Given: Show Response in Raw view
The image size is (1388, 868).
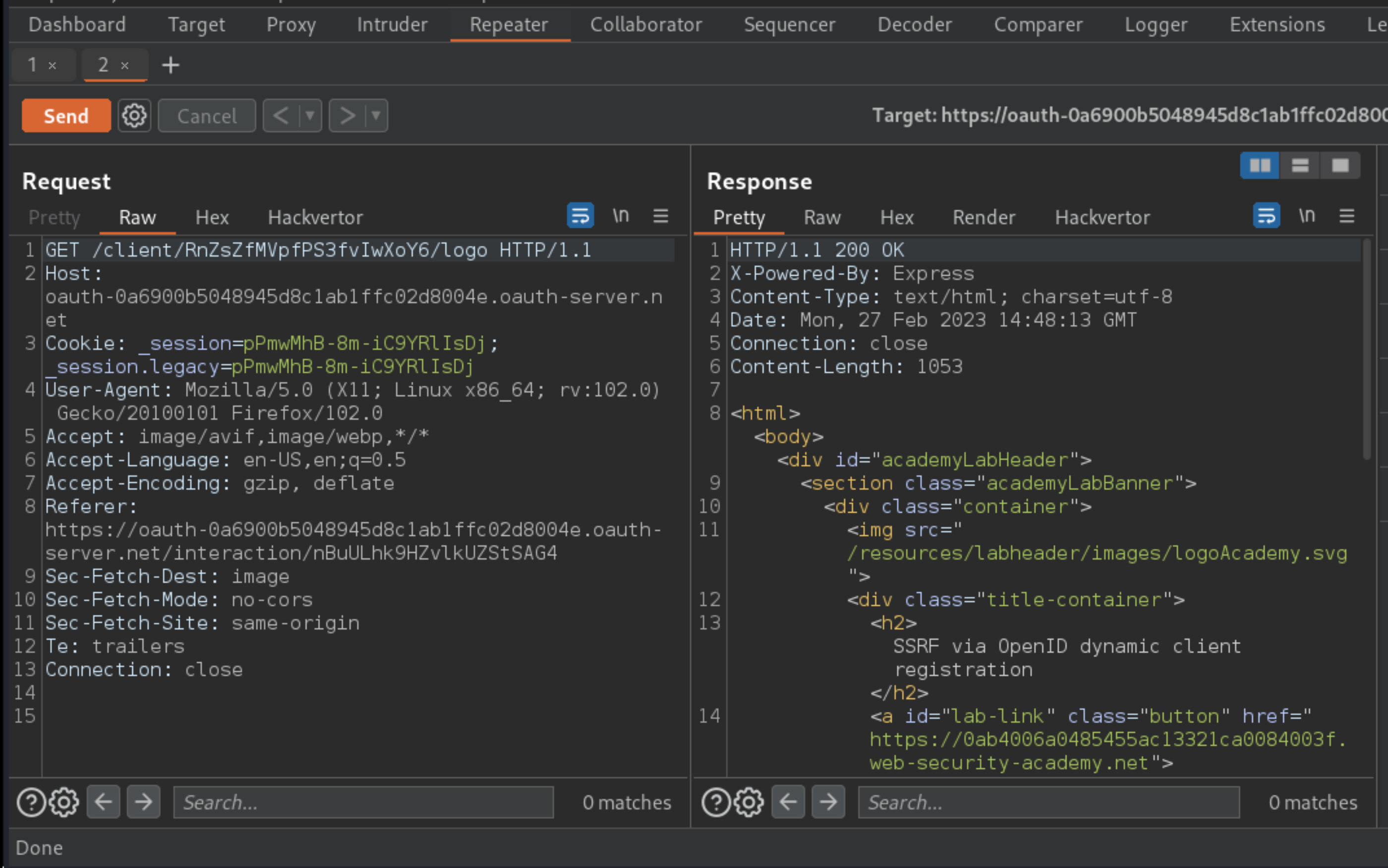Looking at the screenshot, I should 822,218.
